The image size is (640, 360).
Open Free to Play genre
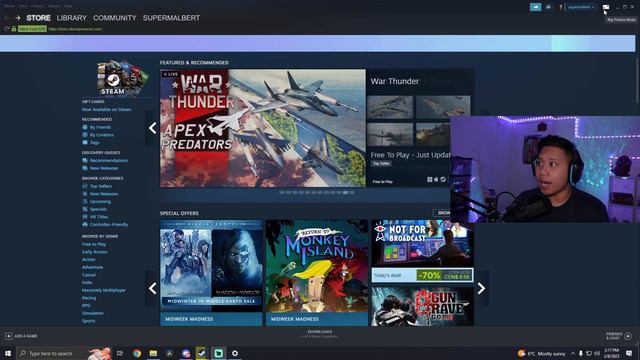point(94,244)
